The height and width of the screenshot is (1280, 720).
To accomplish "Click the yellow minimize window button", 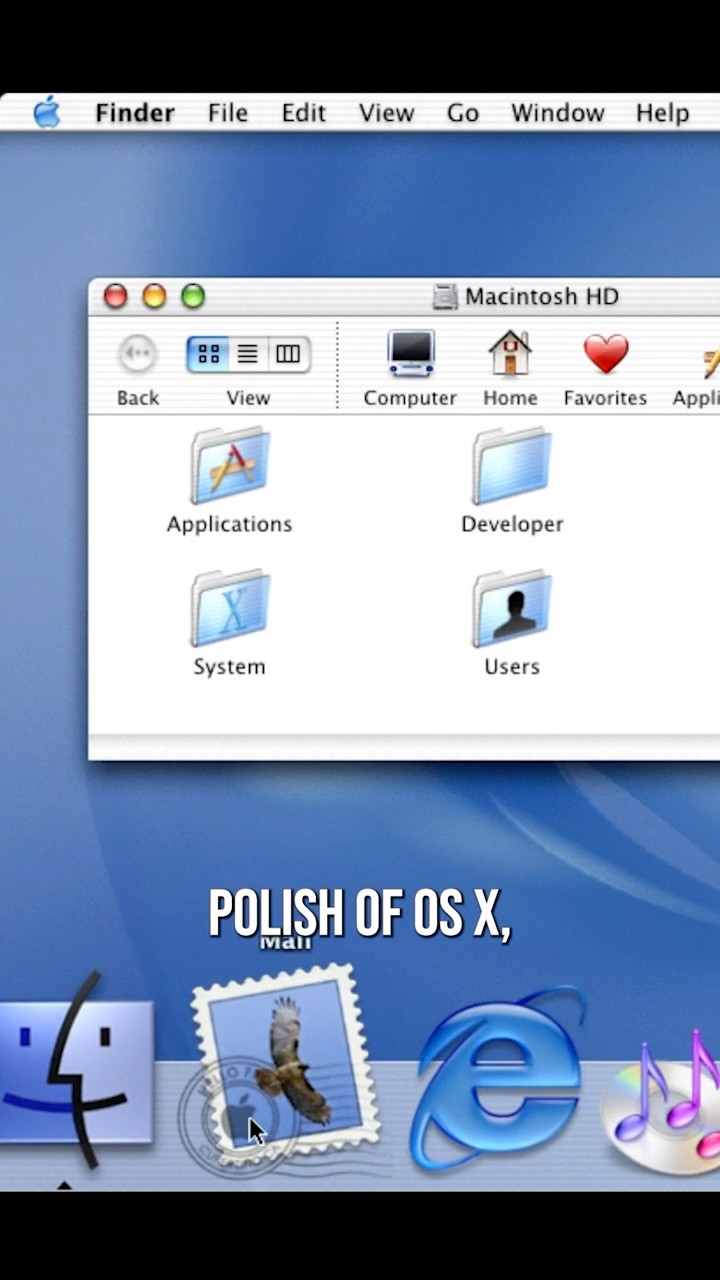I will click(x=154, y=296).
